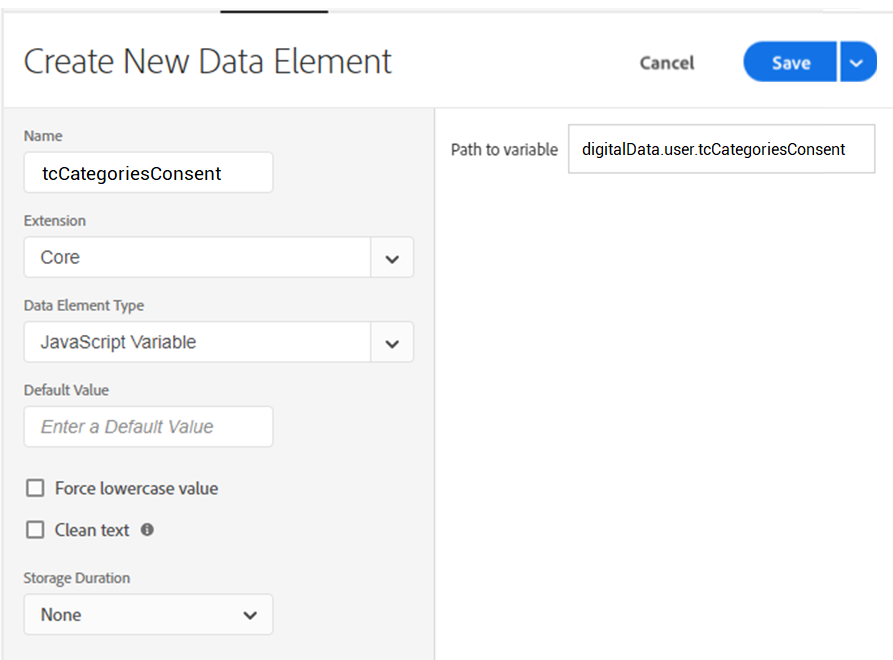Click the info icon beside Clean text
893x660 pixels.
pyautogui.click(x=147, y=530)
